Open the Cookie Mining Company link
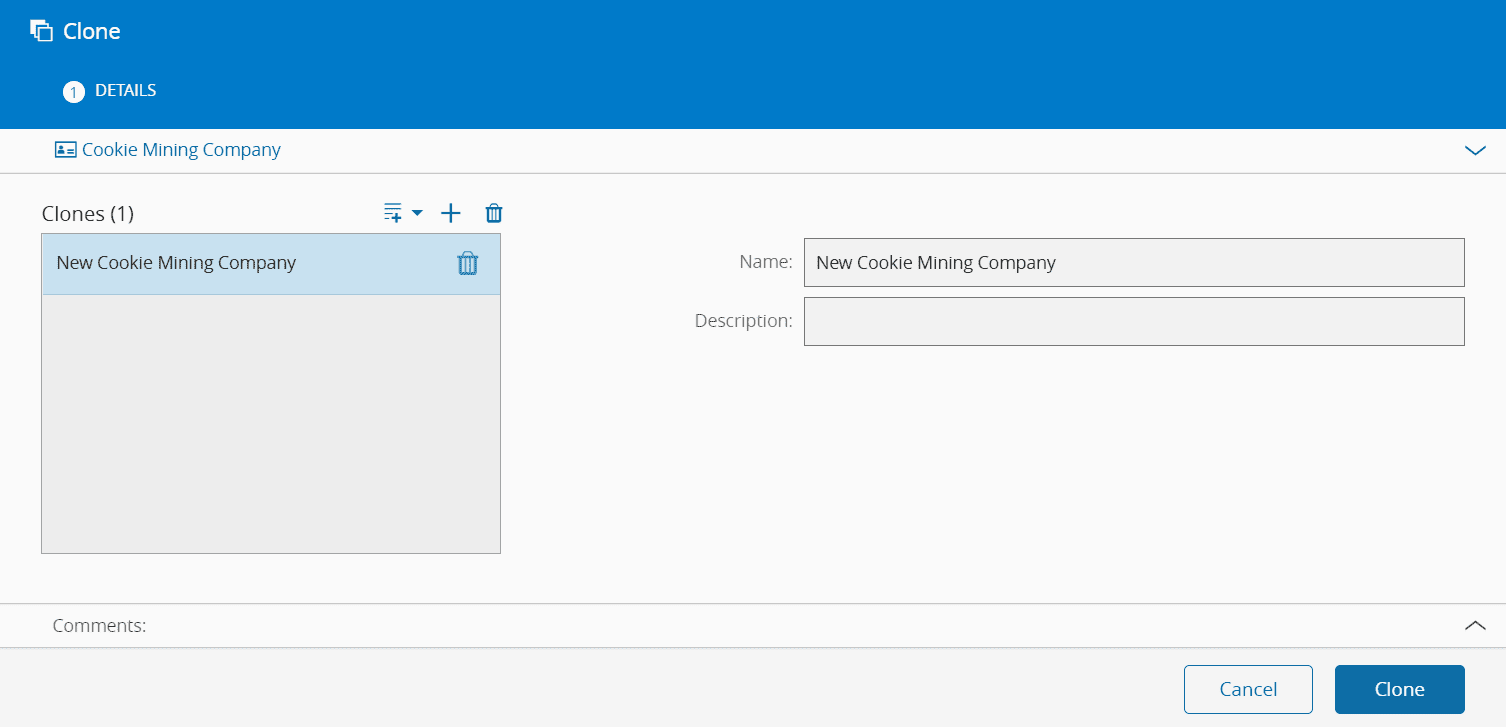Image resolution: width=1506 pixels, height=727 pixels. (x=181, y=150)
